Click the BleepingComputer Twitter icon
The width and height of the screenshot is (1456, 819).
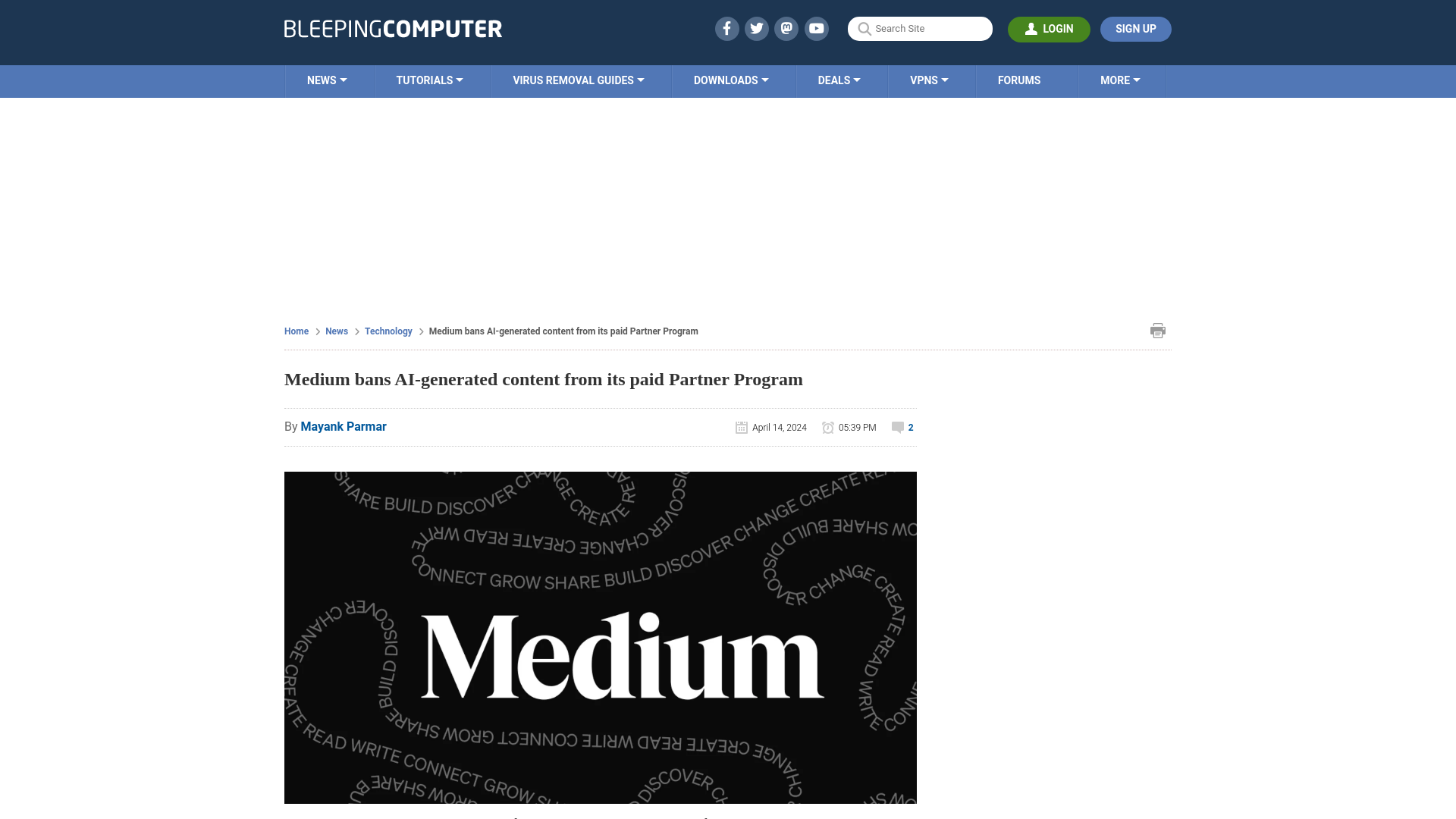pos(756,28)
